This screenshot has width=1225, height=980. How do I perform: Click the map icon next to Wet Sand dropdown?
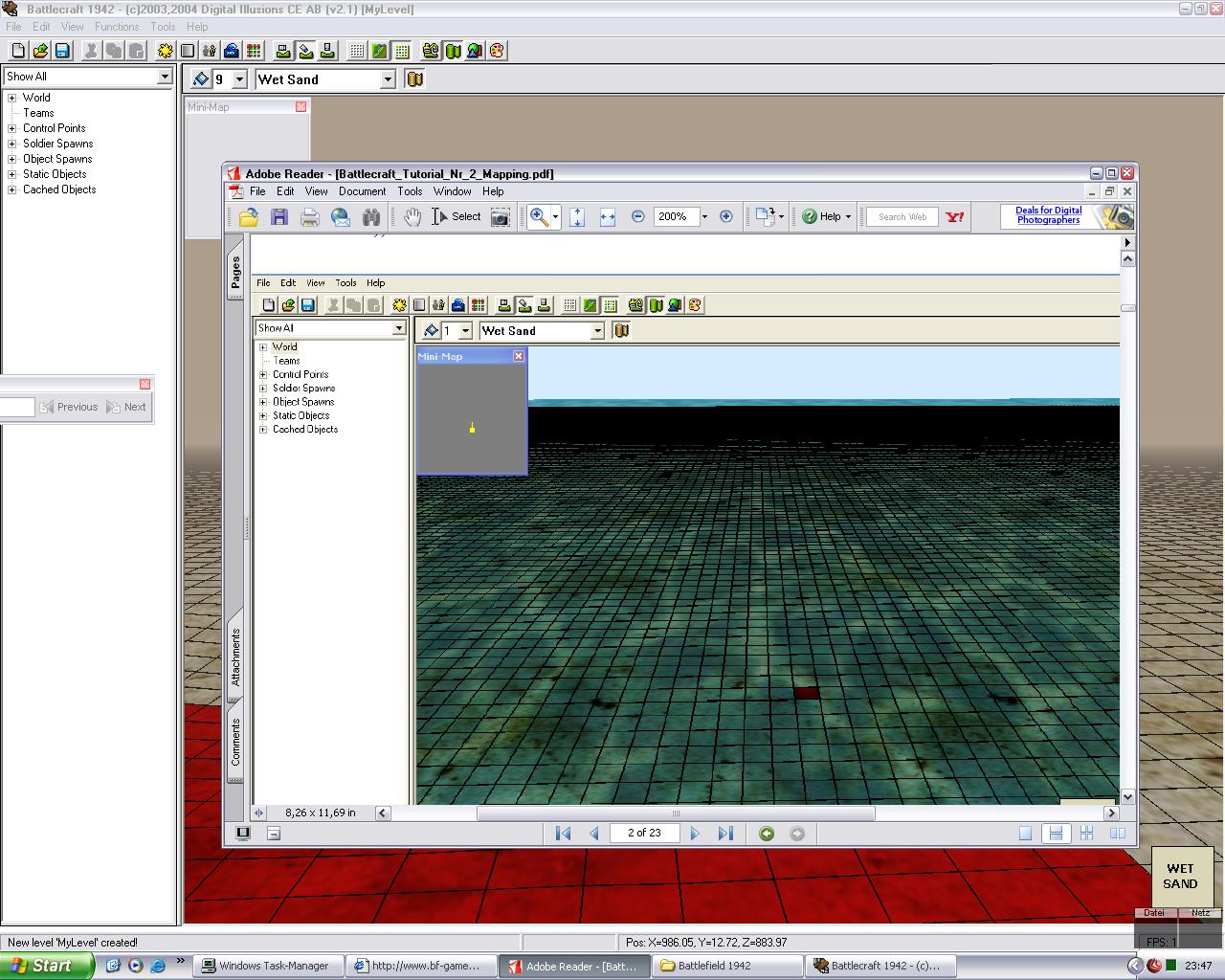pos(415,79)
